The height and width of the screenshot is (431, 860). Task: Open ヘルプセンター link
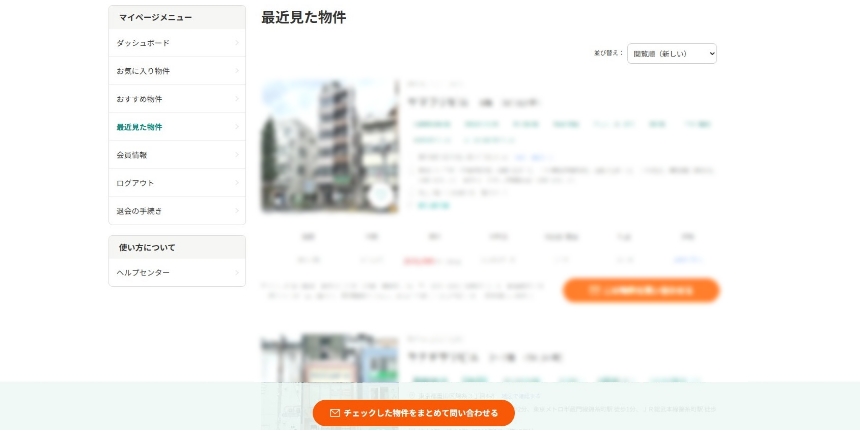click(x=177, y=273)
